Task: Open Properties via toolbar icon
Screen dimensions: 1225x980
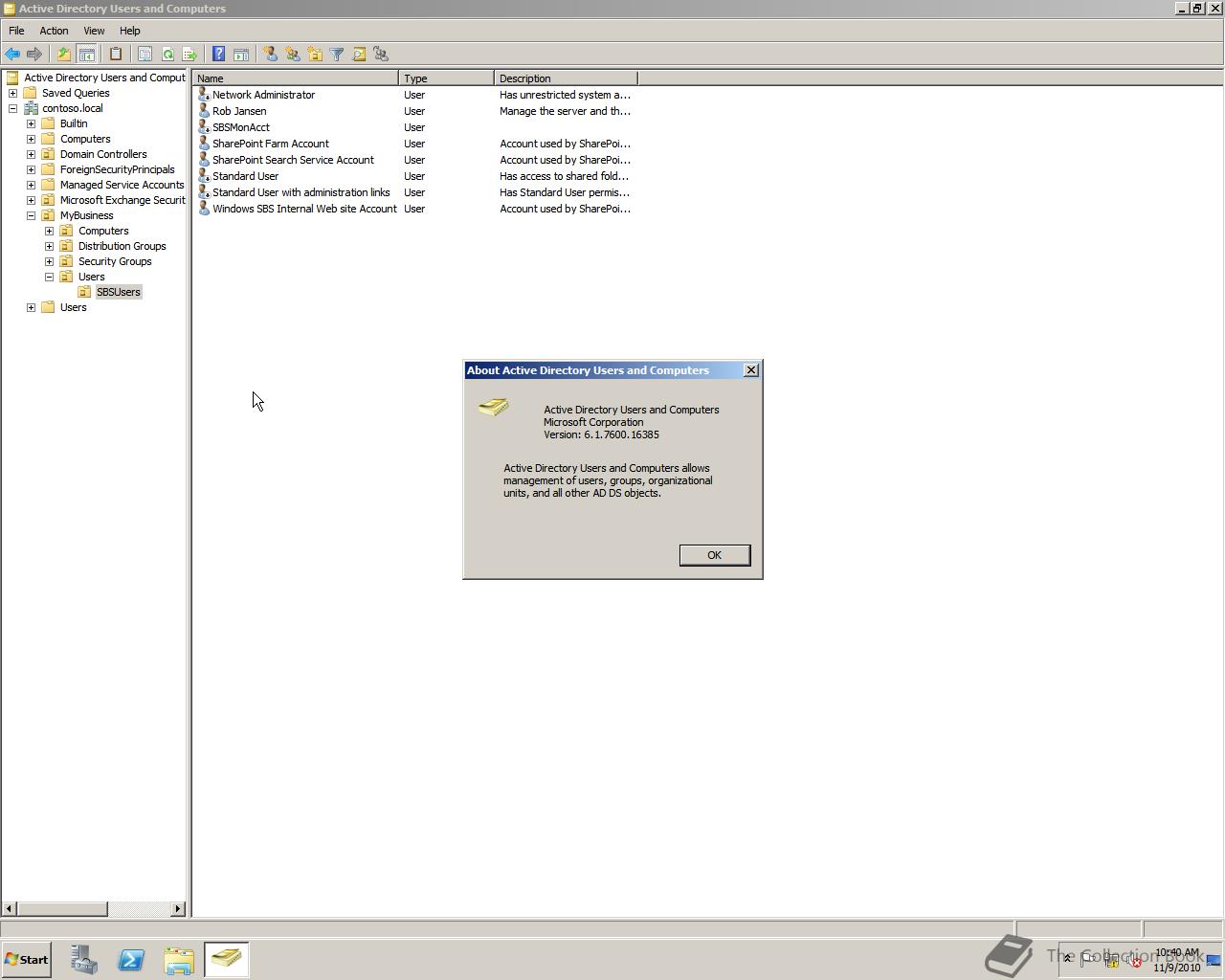Action: pos(145,55)
